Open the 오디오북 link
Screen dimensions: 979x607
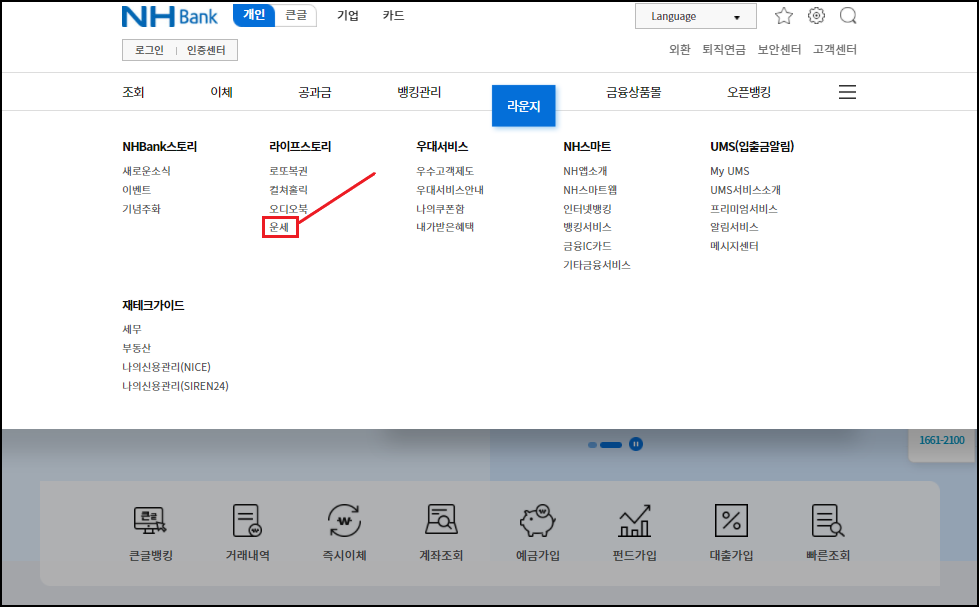click(x=288, y=209)
